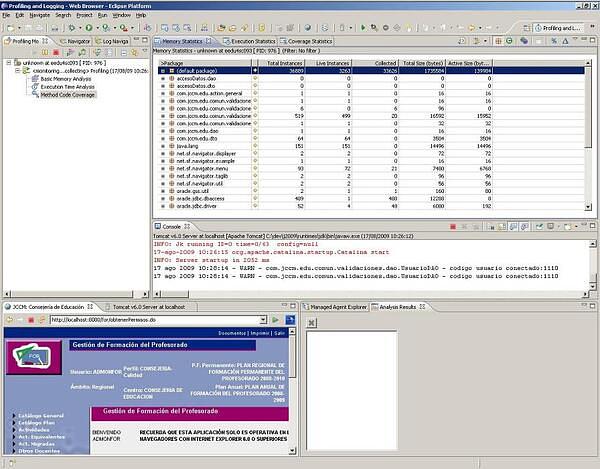The width and height of the screenshot is (600, 469).
Task: Click the Catálogo General sidebar link
Action: (x=40, y=415)
